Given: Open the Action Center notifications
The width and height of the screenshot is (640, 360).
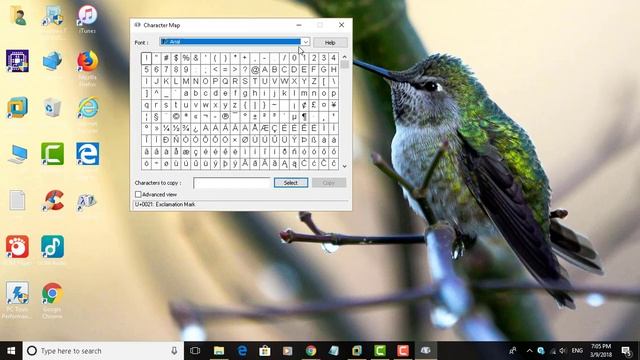Looking at the screenshot, I should click(x=627, y=351).
